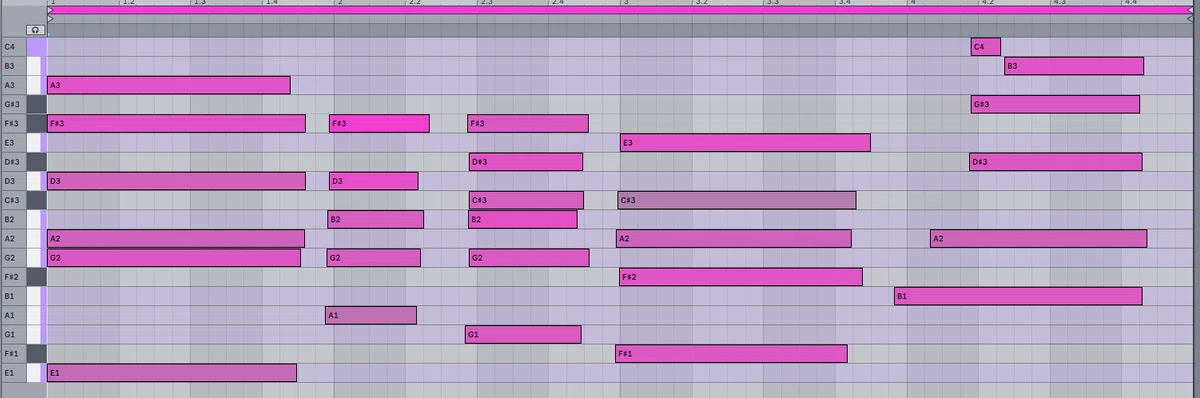Select the G2 note starting at bar 2
Screen dimensions: 1200x398
(x=373, y=258)
